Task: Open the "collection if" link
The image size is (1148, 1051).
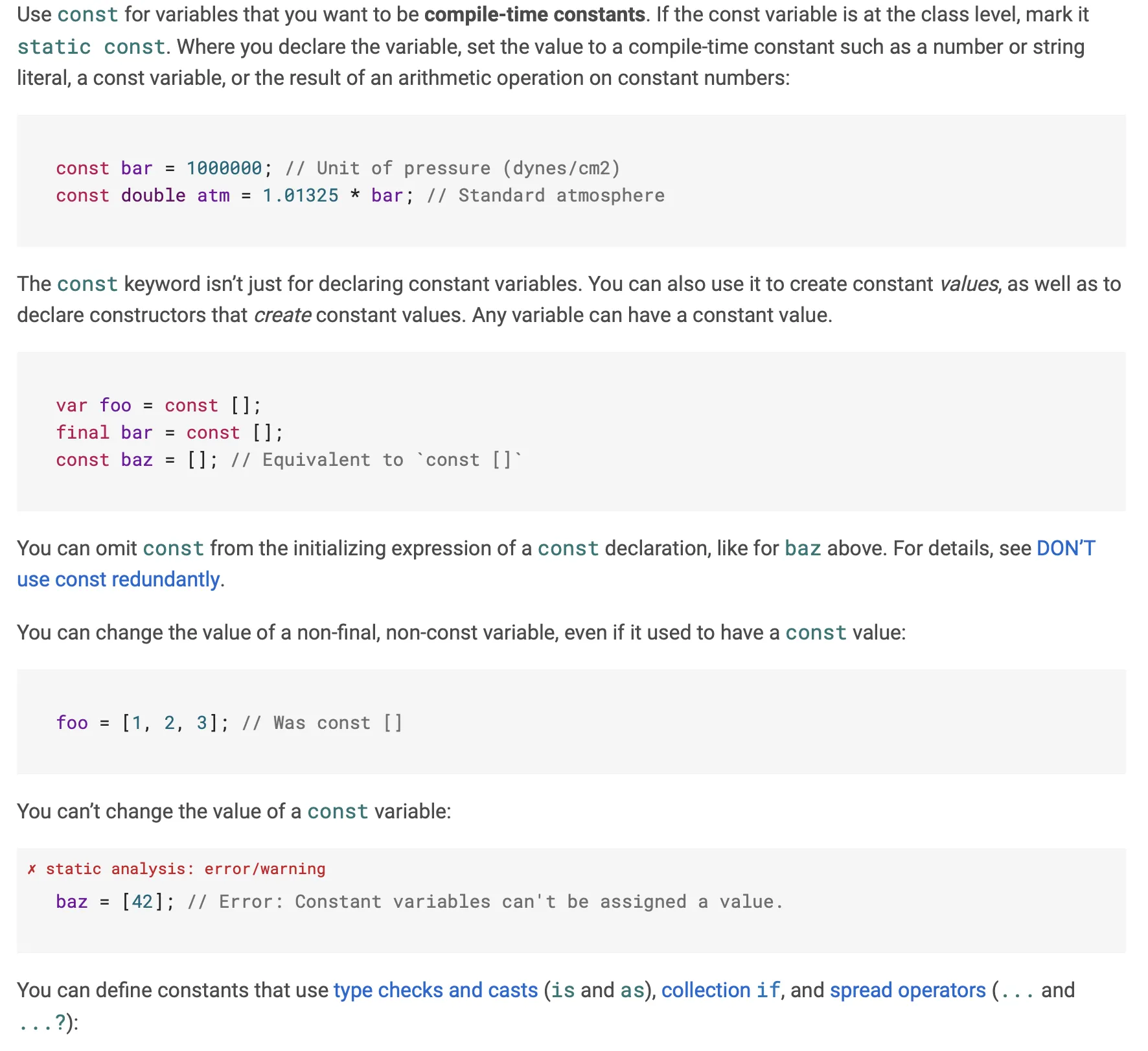Action: tap(720, 990)
